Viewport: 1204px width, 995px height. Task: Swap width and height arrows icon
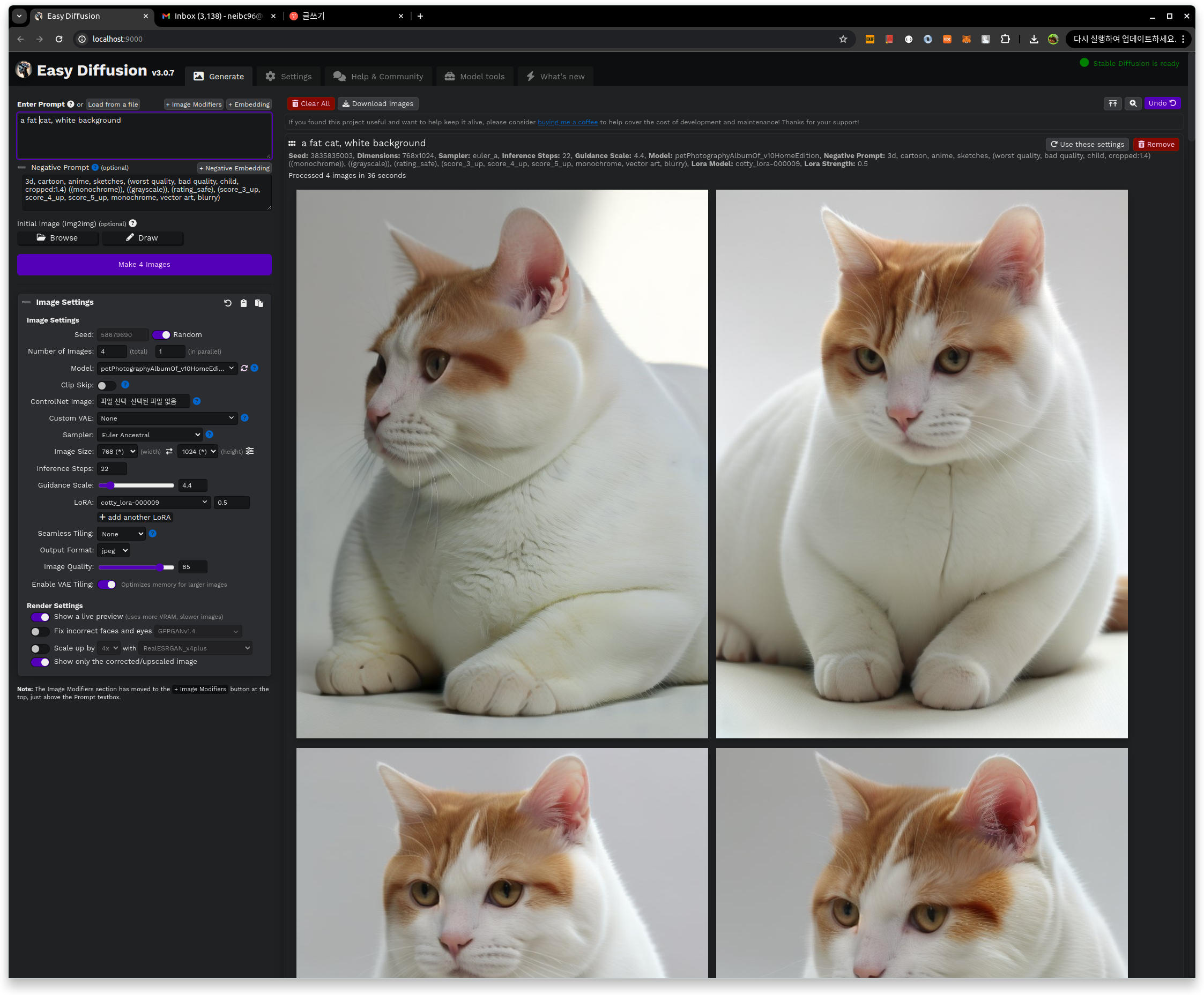(x=169, y=452)
